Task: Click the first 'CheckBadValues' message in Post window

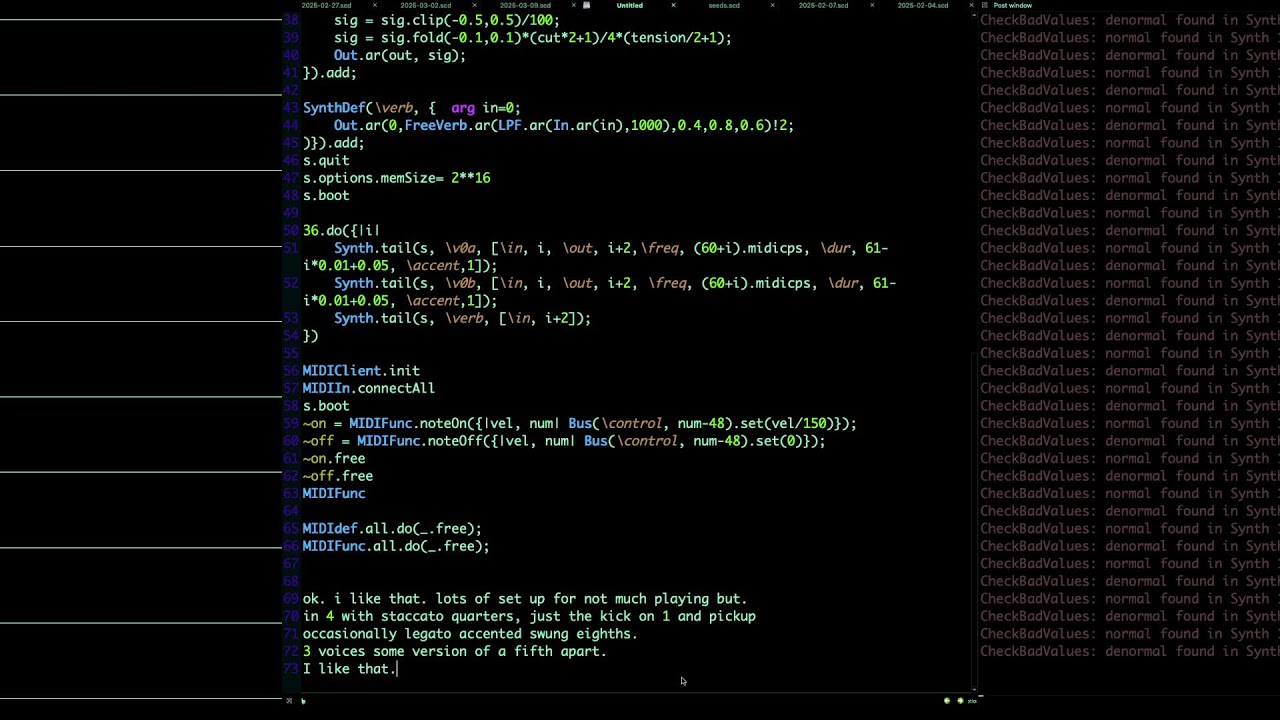Action: pos(1129,20)
